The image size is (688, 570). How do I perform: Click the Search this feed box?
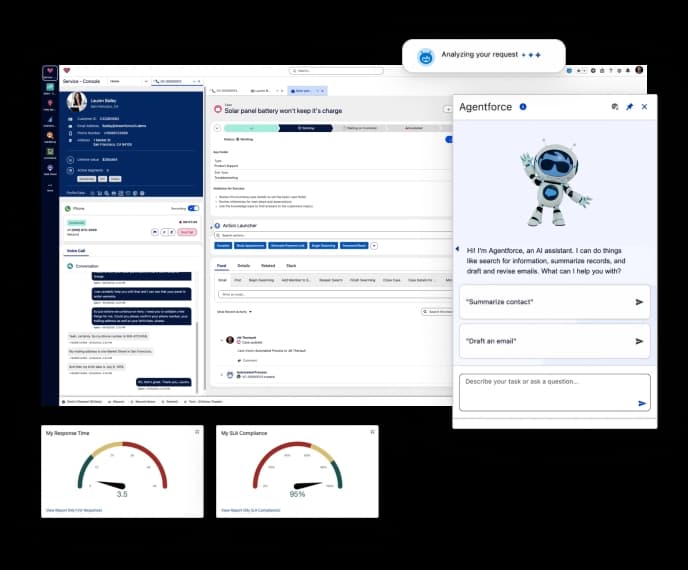click(437, 312)
